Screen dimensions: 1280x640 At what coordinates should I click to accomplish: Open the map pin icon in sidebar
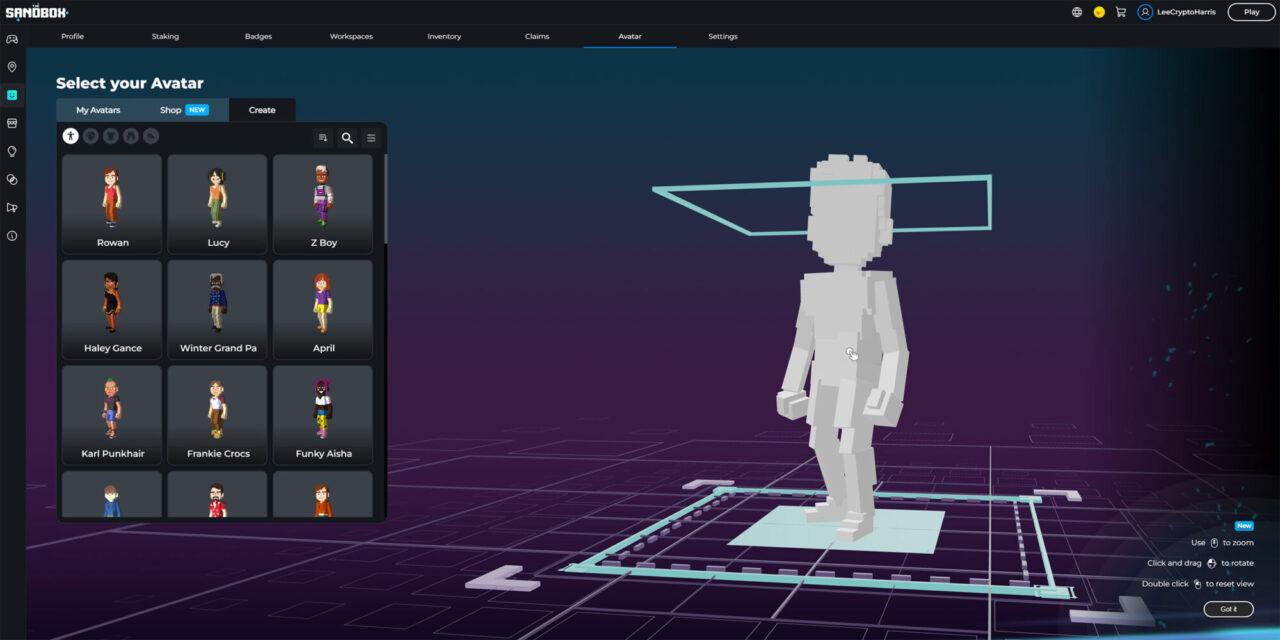(12, 67)
